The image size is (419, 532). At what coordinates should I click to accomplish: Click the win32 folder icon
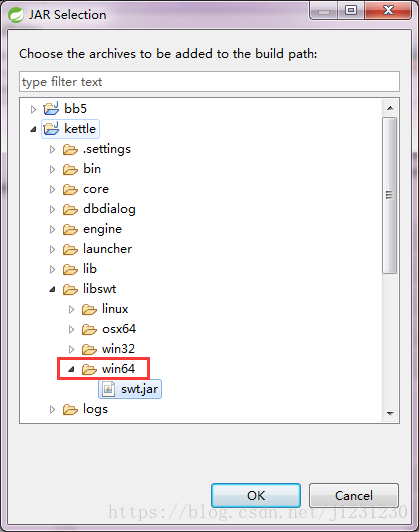coord(89,349)
